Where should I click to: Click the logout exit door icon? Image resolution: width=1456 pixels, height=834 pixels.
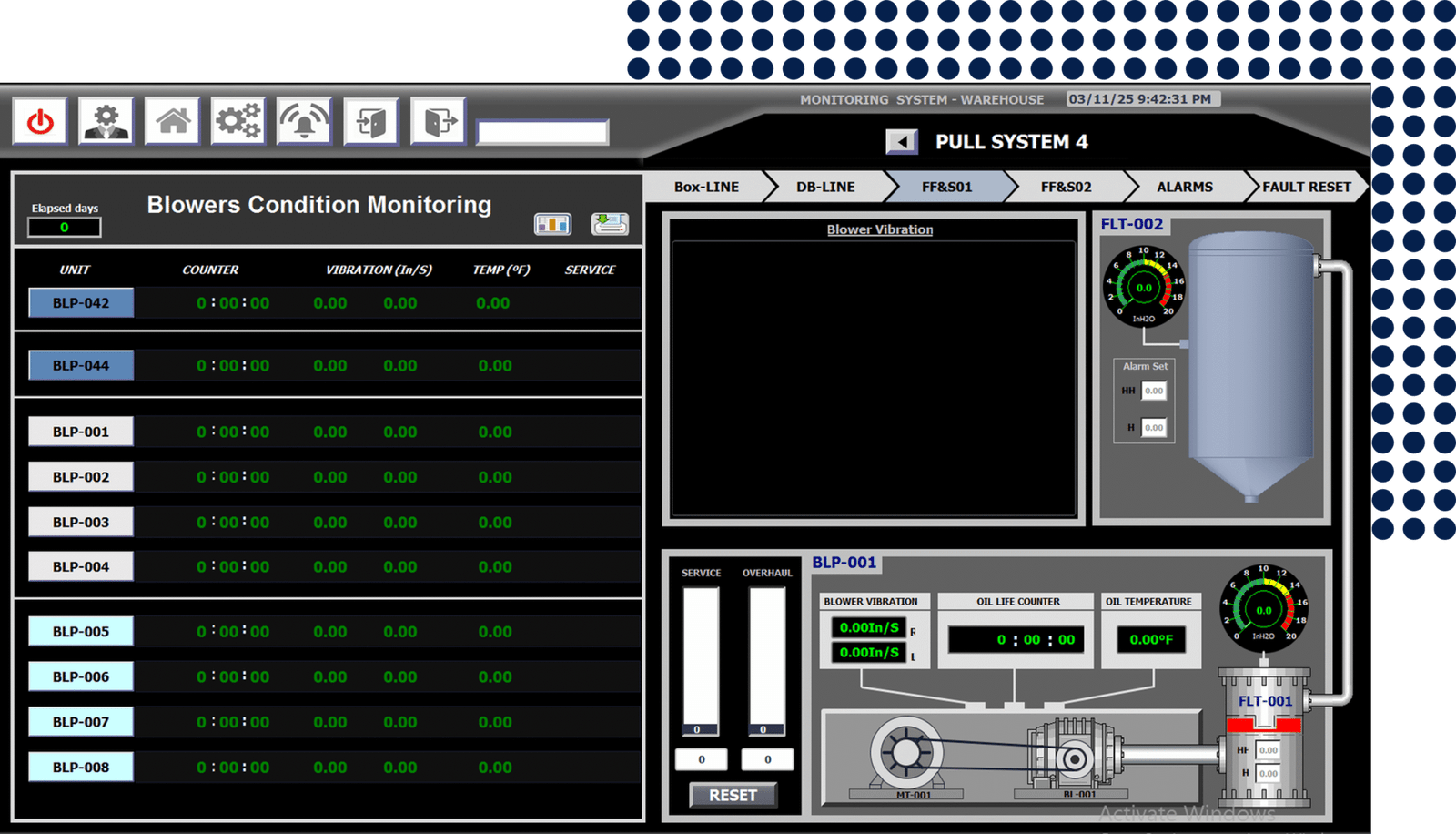[439, 121]
